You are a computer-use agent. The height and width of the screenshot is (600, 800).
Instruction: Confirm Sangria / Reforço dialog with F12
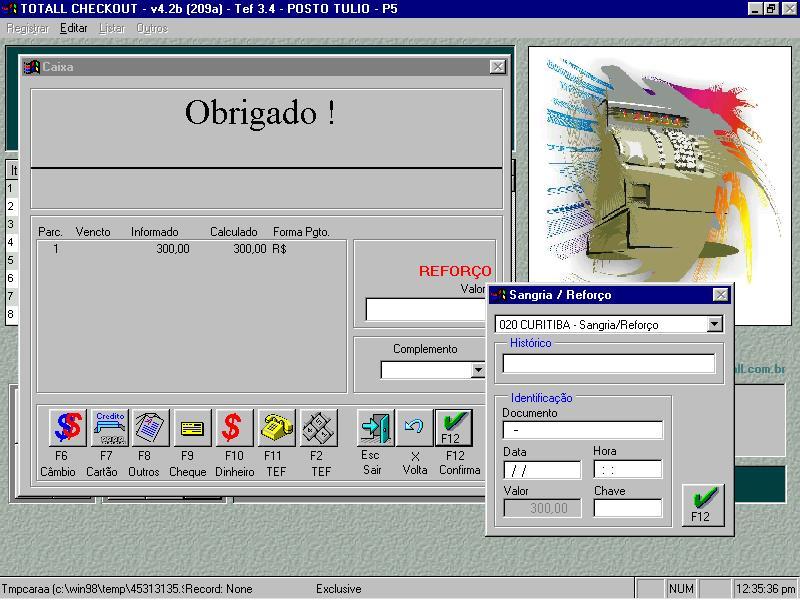click(x=703, y=505)
